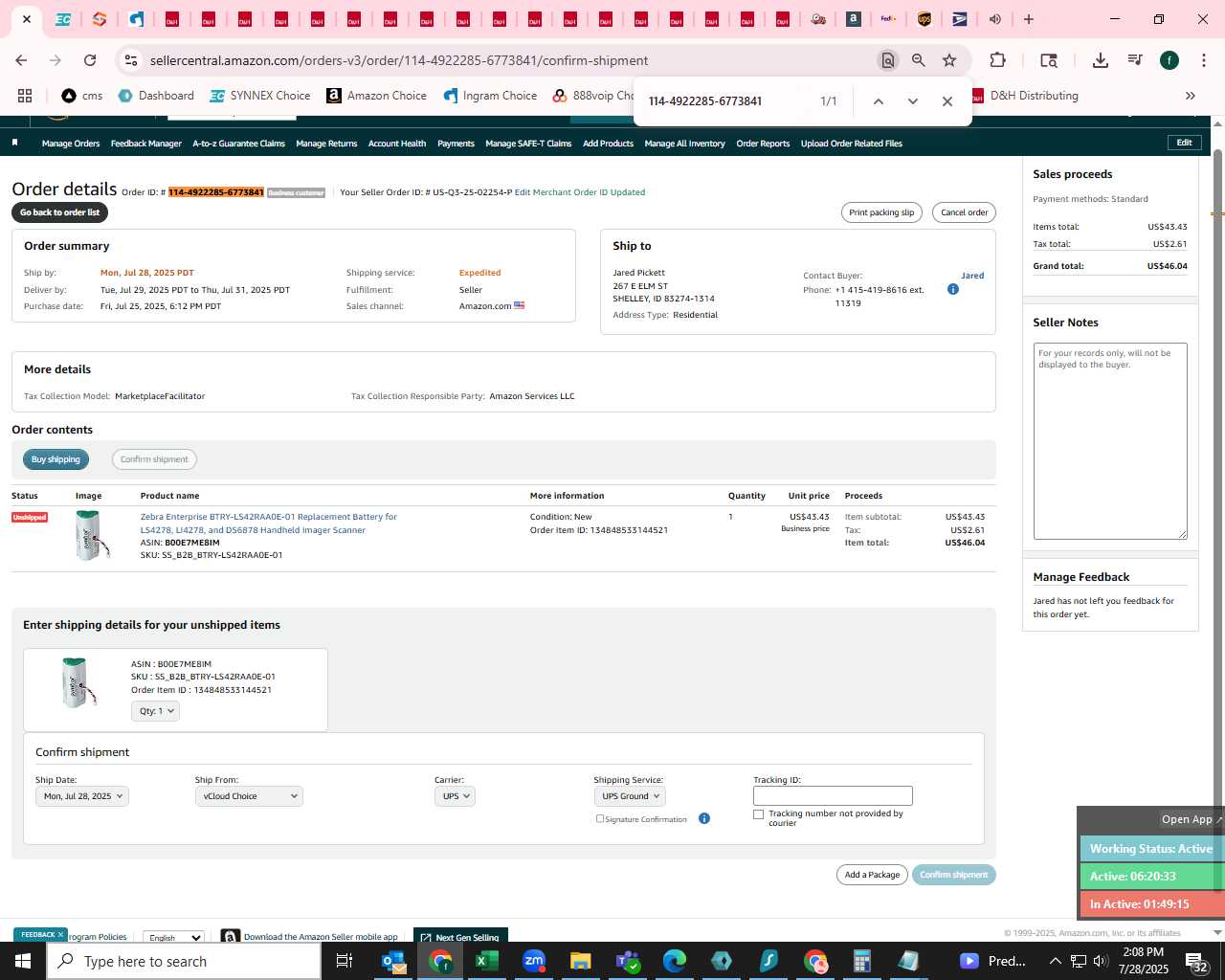Switch to the FedEx browser tab

(888, 19)
